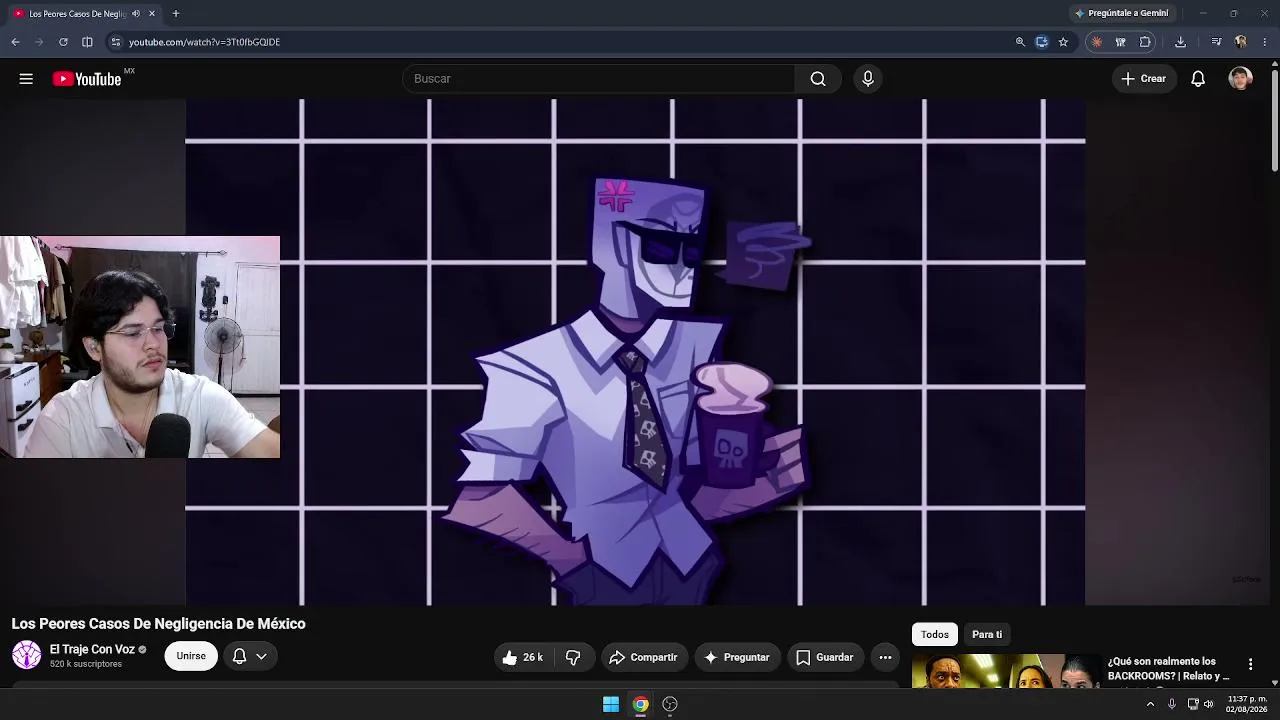Open the media controls icon in toolbar

[x=1216, y=42]
